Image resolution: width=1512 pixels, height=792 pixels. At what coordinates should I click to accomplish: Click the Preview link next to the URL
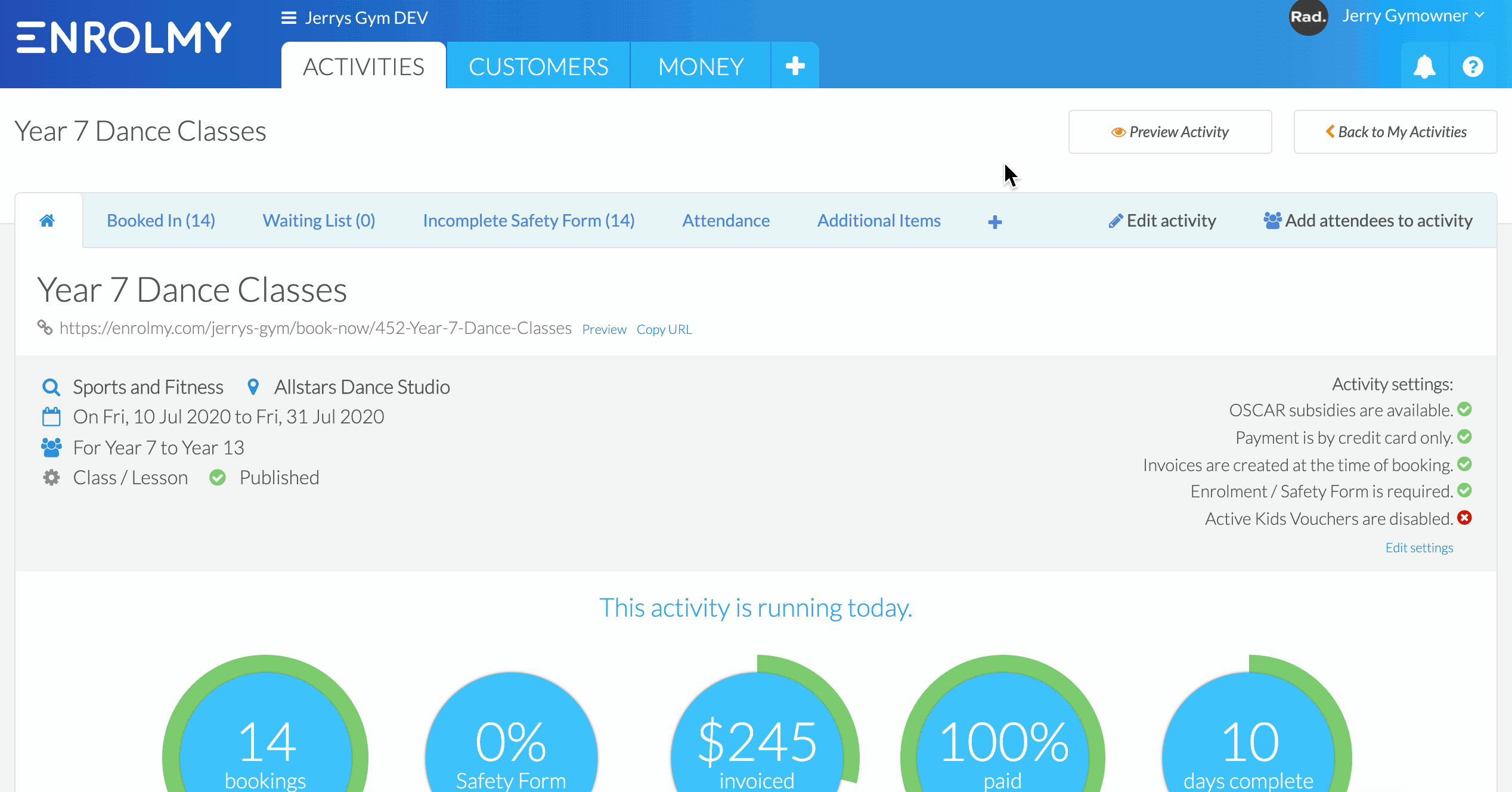point(604,329)
